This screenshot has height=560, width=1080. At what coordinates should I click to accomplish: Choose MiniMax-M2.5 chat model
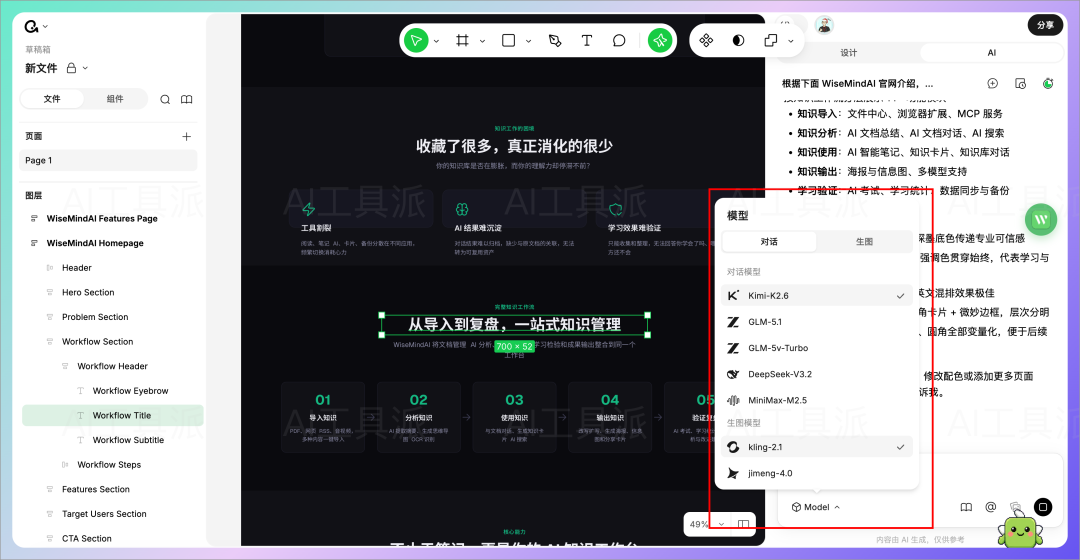click(x=817, y=400)
